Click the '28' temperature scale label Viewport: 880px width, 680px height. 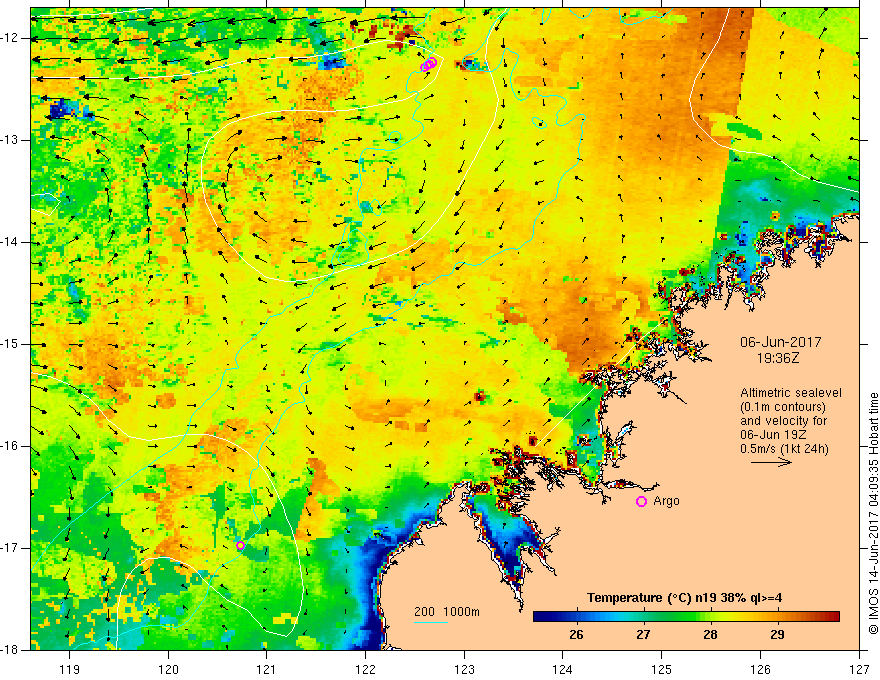pyautogui.click(x=711, y=635)
